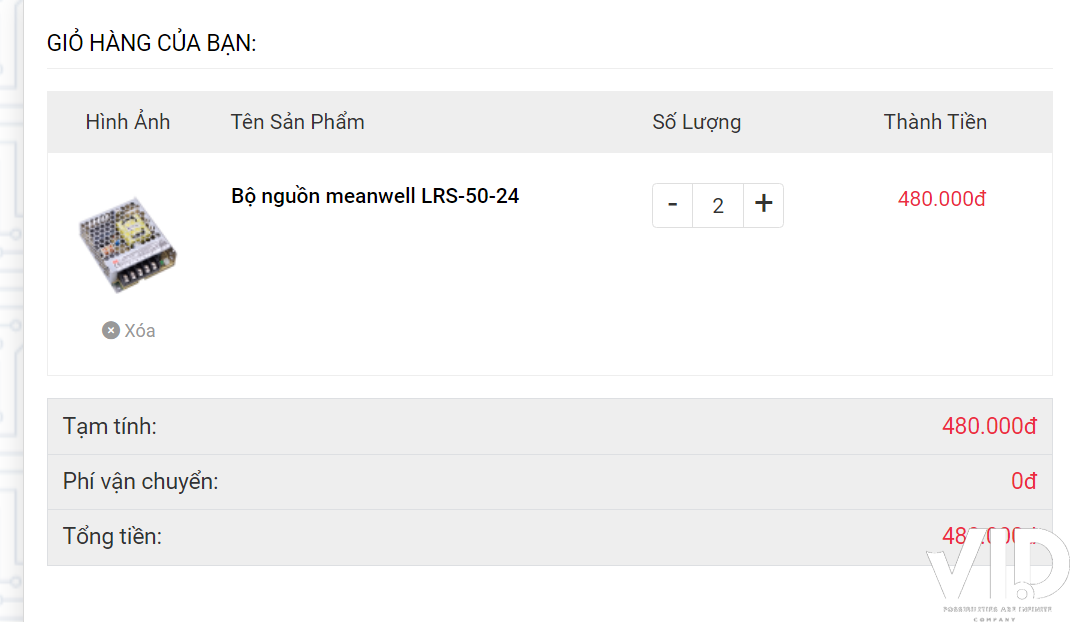The image size is (1070, 622).
Task: Open the Meanwell power supply thumbnail
Action: coord(128,244)
